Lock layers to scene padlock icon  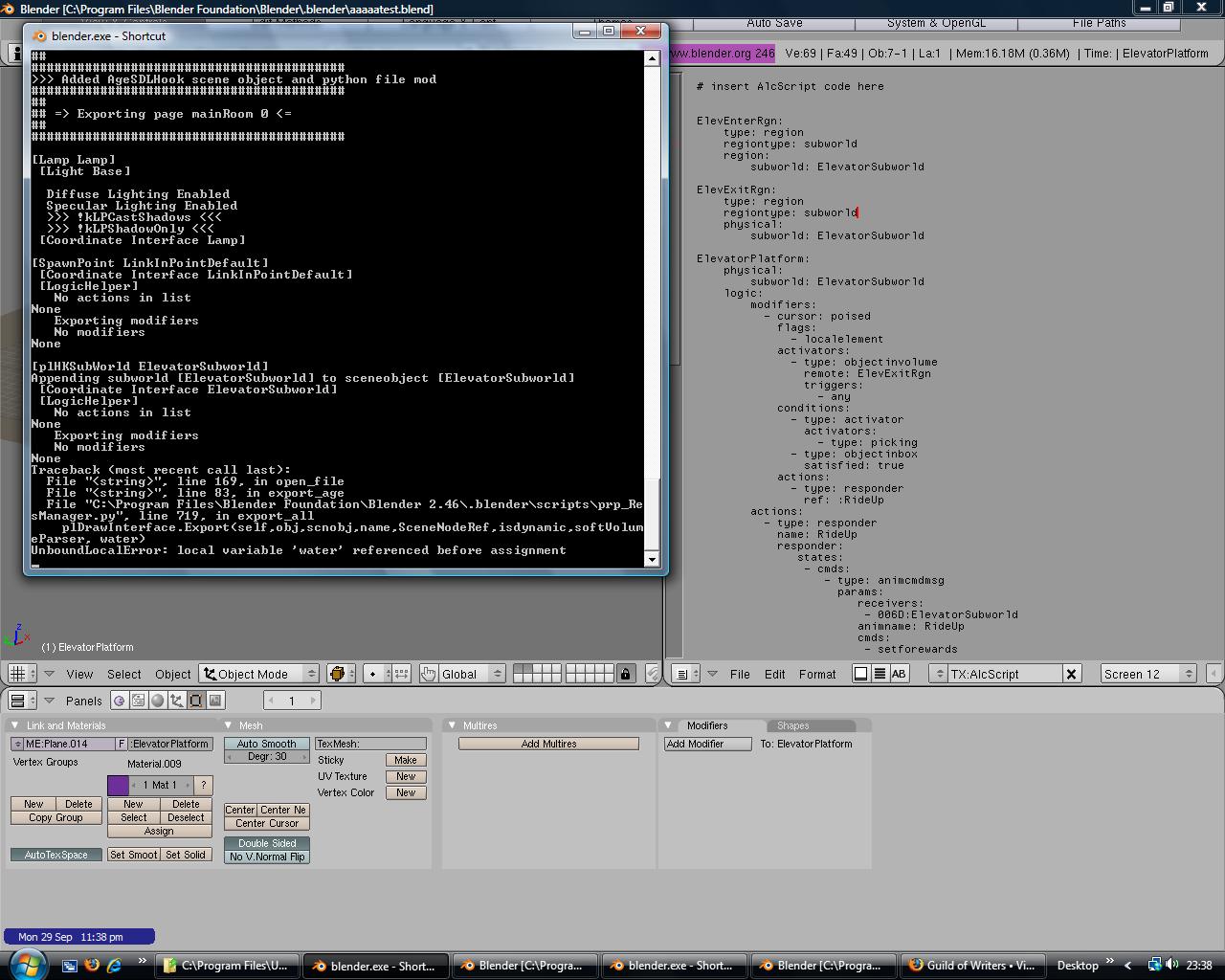[625, 674]
